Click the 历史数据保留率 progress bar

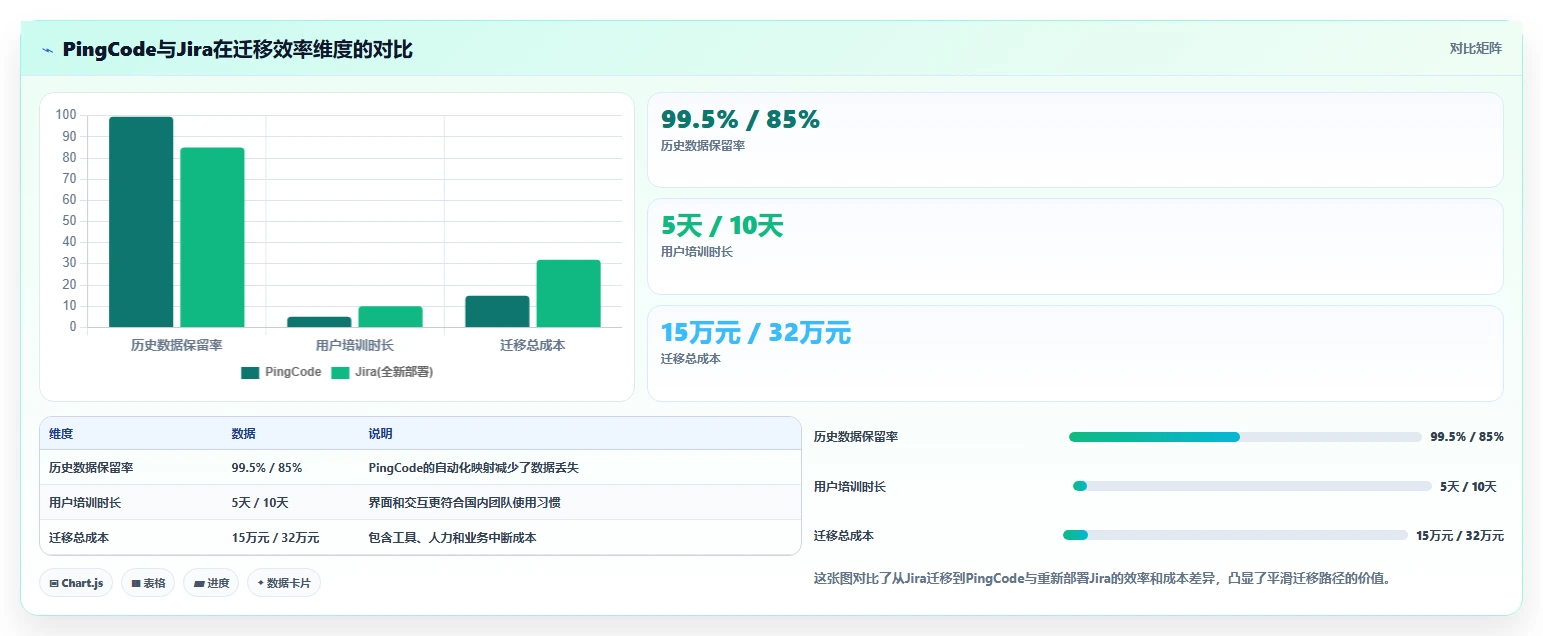pyautogui.click(x=1245, y=437)
